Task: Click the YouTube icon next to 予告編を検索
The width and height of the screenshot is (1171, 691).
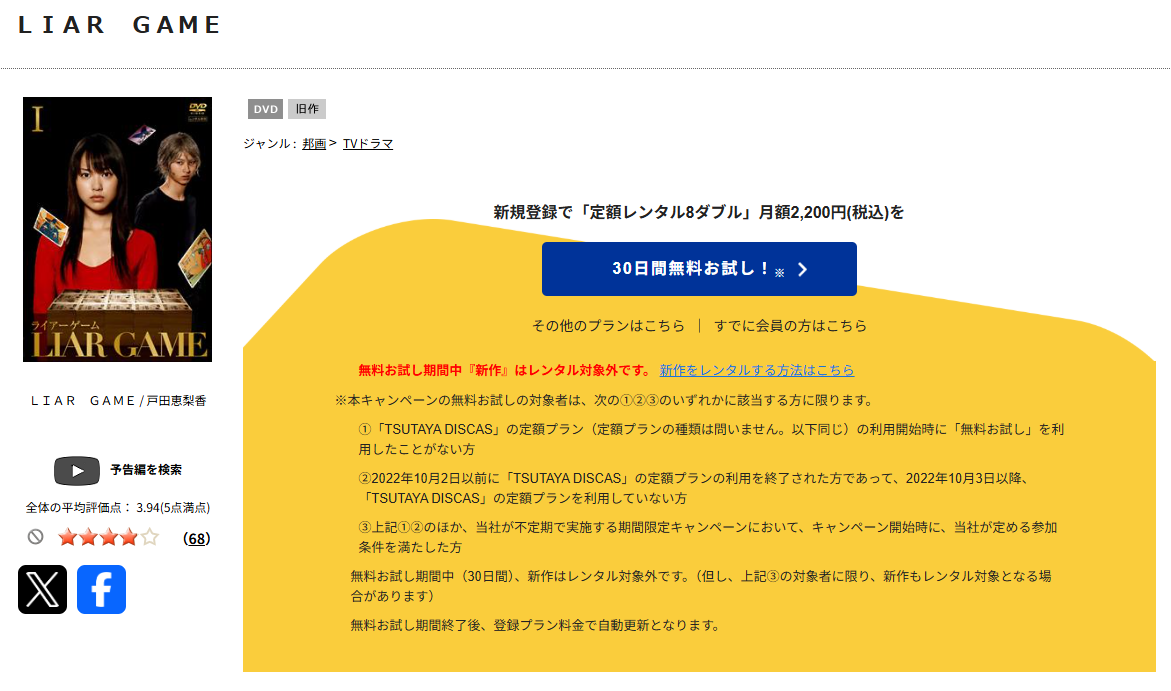Action: pyautogui.click(x=77, y=471)
